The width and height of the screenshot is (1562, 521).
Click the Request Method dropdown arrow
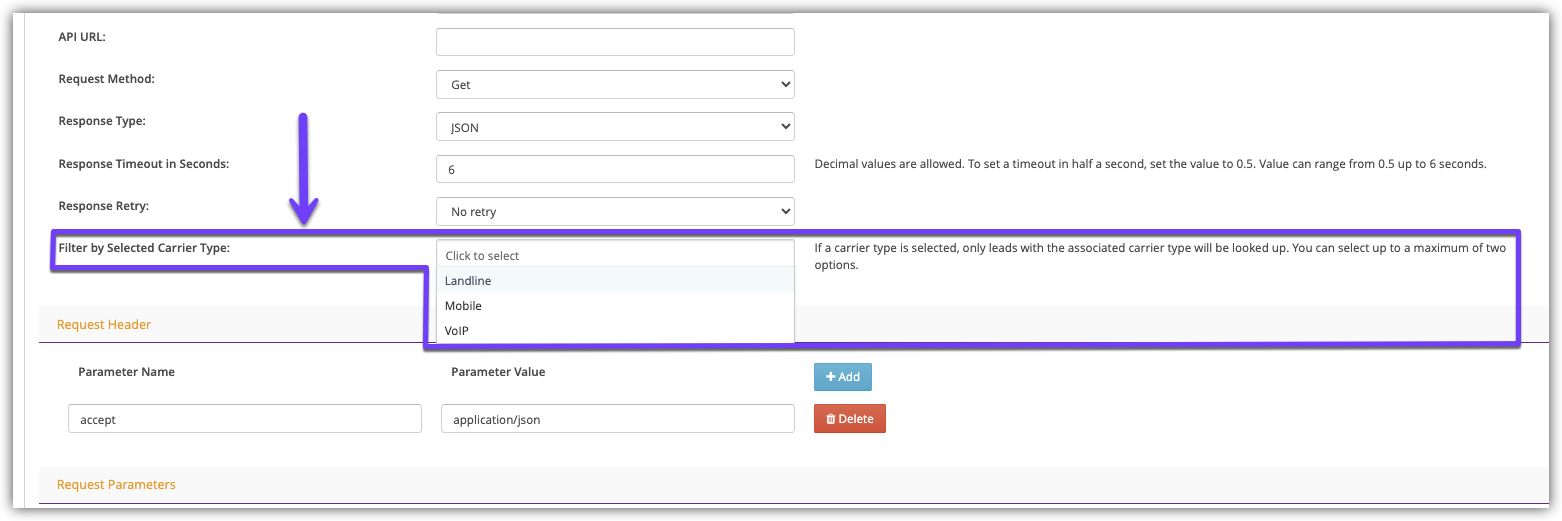784,85
